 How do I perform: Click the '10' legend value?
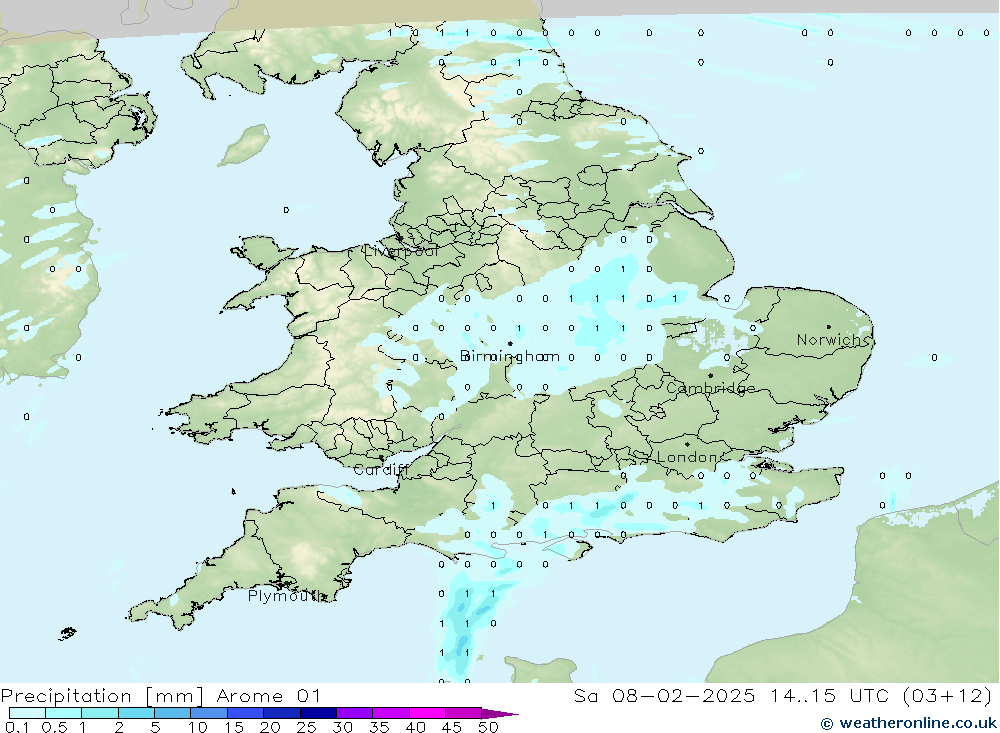pos(198,727)
